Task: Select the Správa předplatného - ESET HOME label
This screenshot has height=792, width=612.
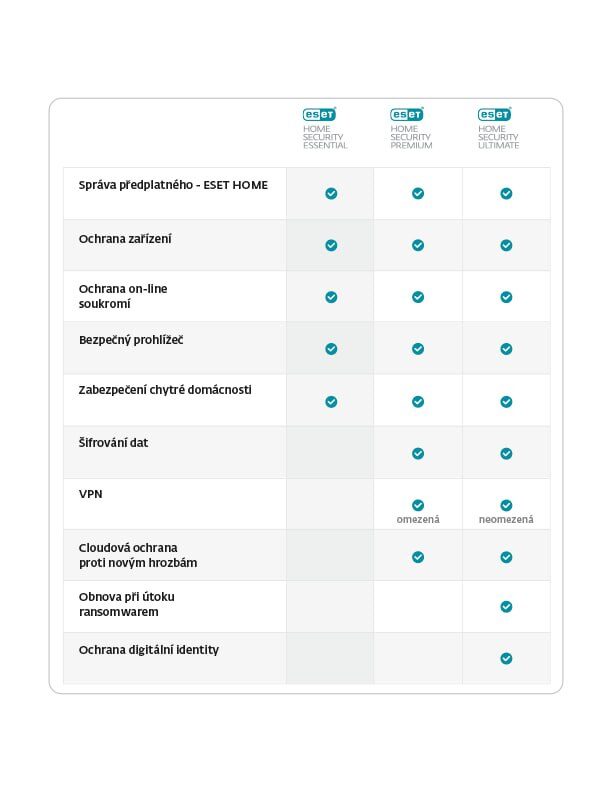Action: (173, 185)
